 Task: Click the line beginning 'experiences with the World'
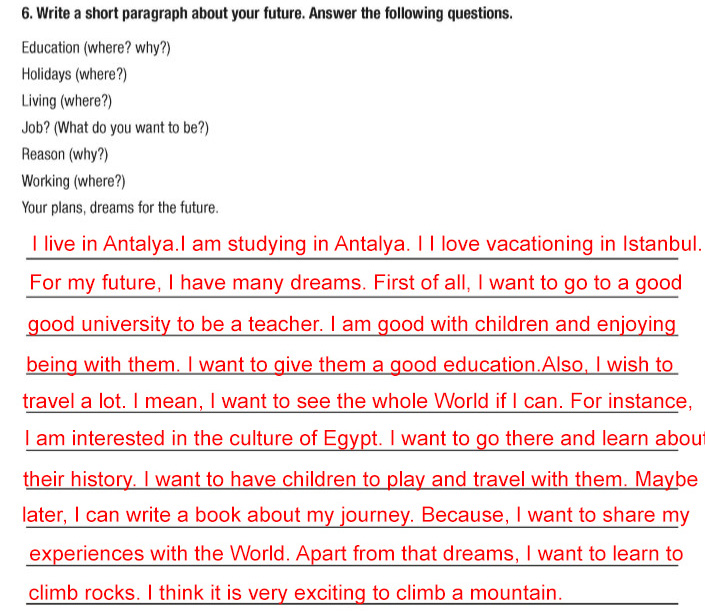click(x=356, y=554)
